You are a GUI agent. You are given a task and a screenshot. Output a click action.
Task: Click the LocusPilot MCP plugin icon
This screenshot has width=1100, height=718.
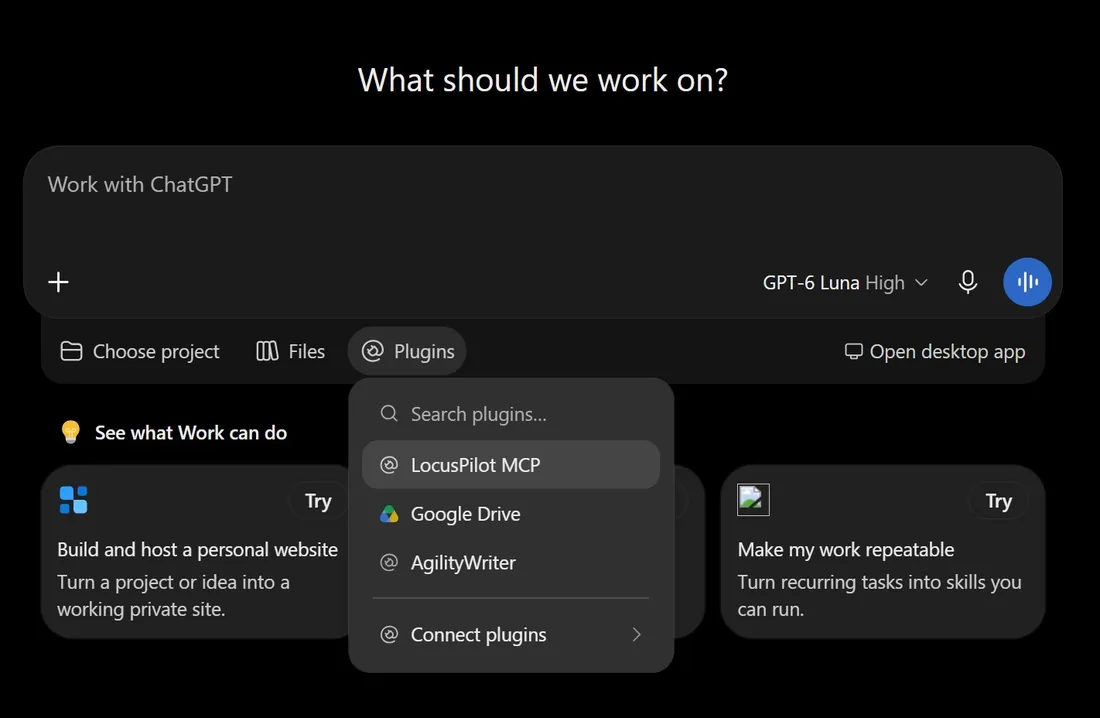tap(389, 465)
